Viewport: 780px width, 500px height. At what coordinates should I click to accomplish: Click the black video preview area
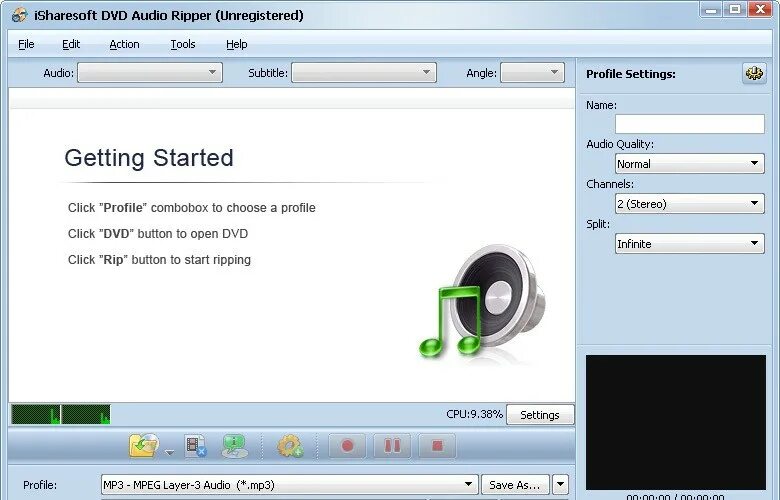pyautogui.click(x=676, y=422)
